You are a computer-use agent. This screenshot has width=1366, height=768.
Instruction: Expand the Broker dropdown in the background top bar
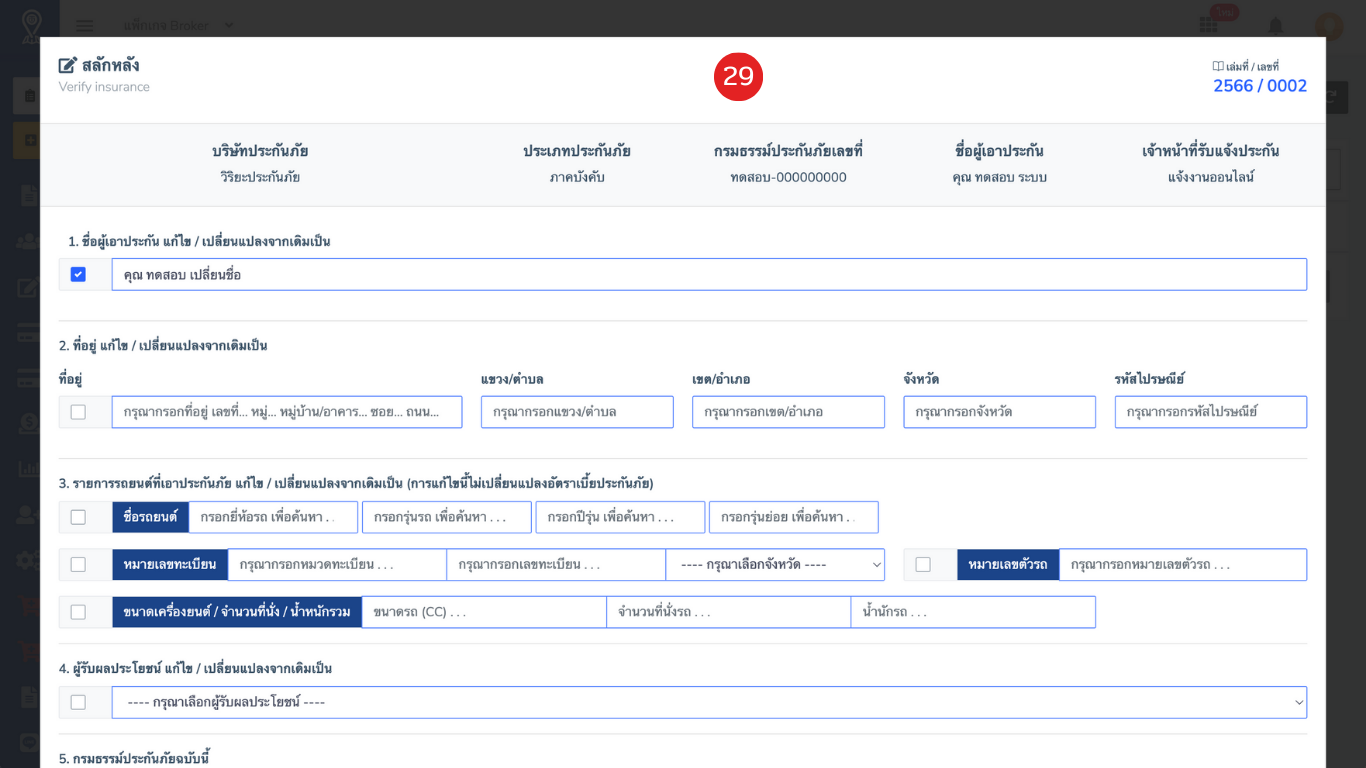tap(180, 25)
